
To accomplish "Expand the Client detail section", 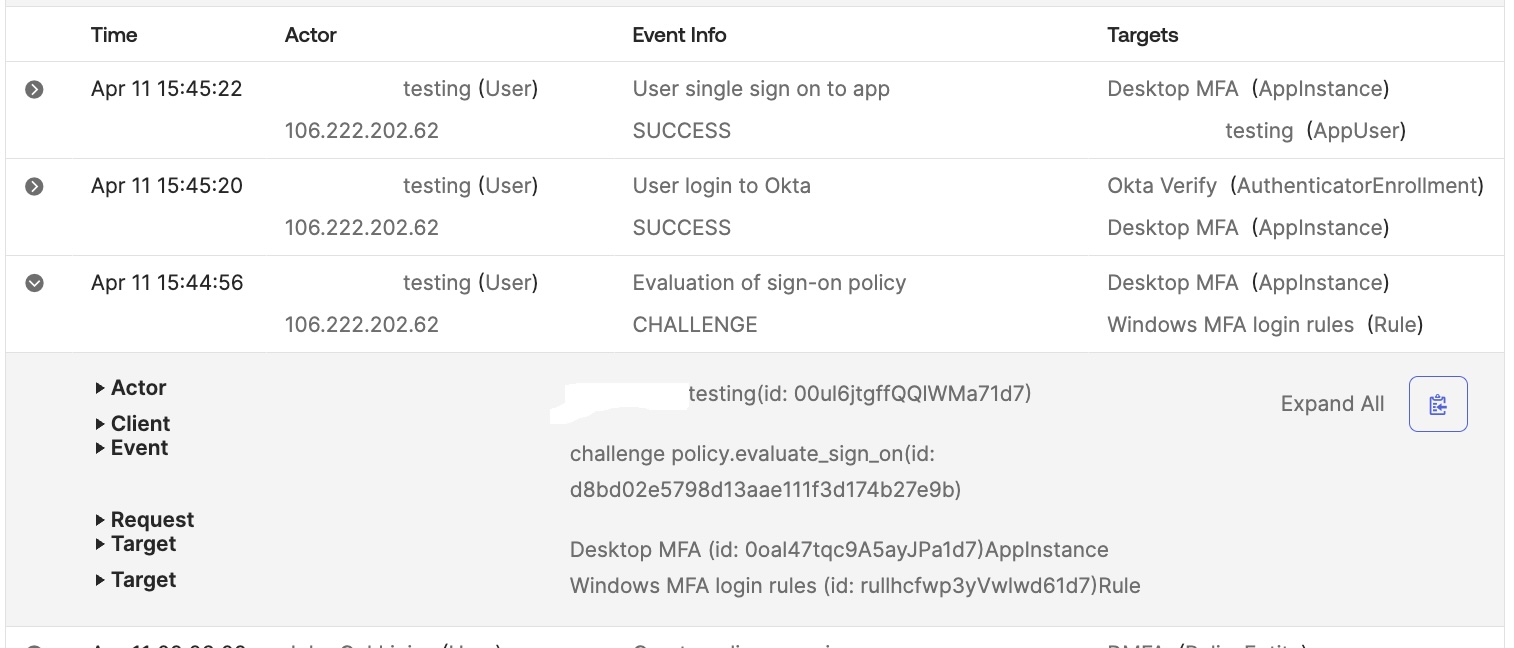I will [x=133, y=424].
